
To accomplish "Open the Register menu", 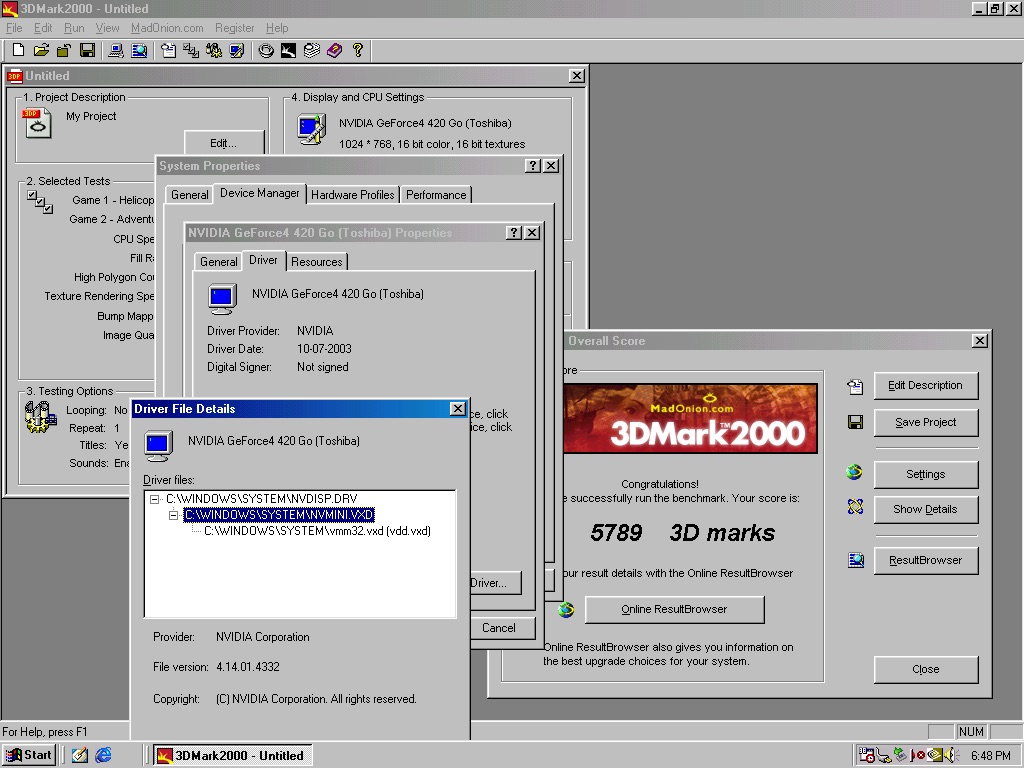I will (234, 28).
